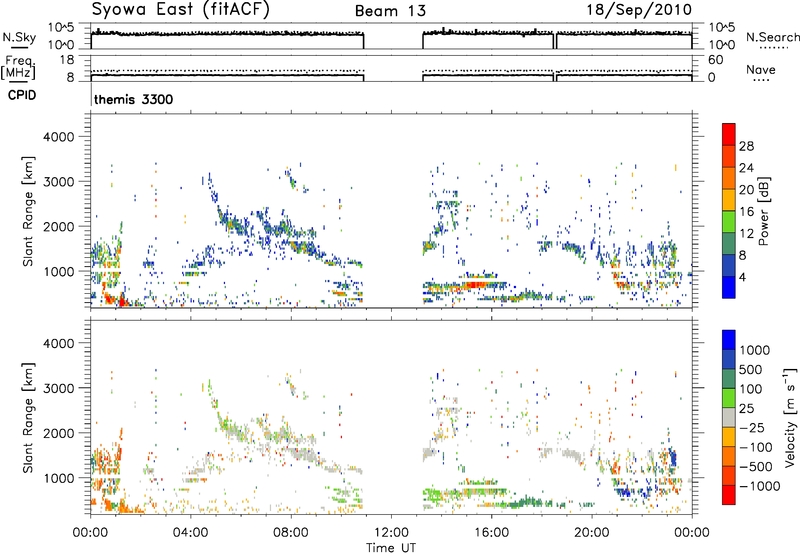The height and width of the screenshot is (554, 800).
Task: Click the 'N.Sky' legend label
Action: 19,37
